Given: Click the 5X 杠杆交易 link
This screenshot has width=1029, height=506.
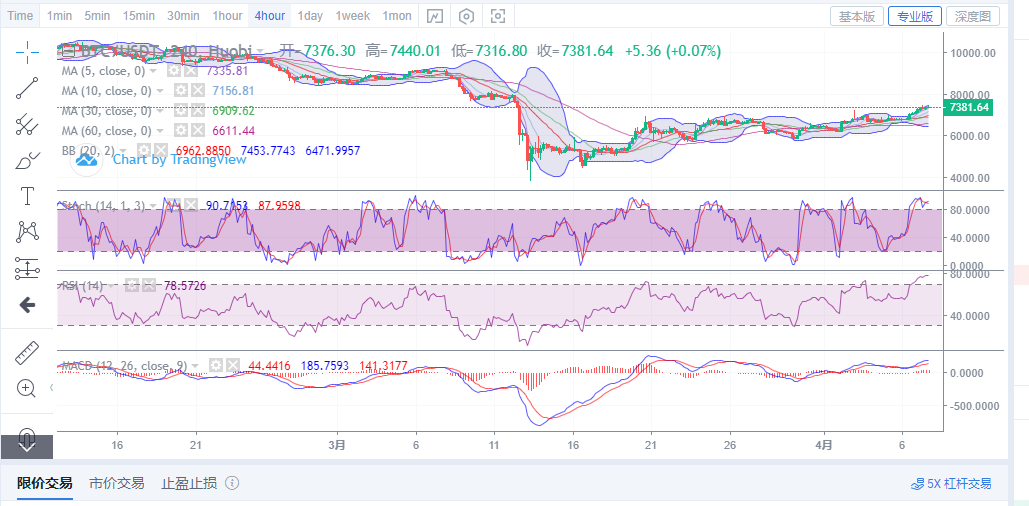Looking at the screenshot, I should [x=951, y=484].
